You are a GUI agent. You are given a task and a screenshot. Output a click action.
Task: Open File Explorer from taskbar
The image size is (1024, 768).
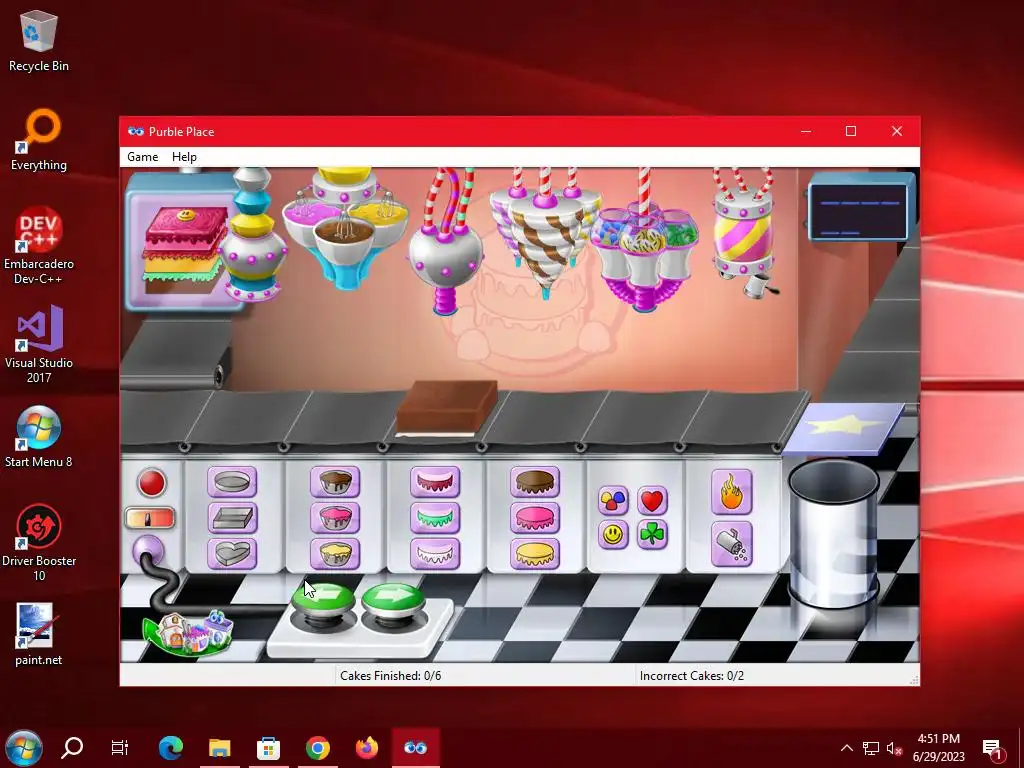[220, 747]
